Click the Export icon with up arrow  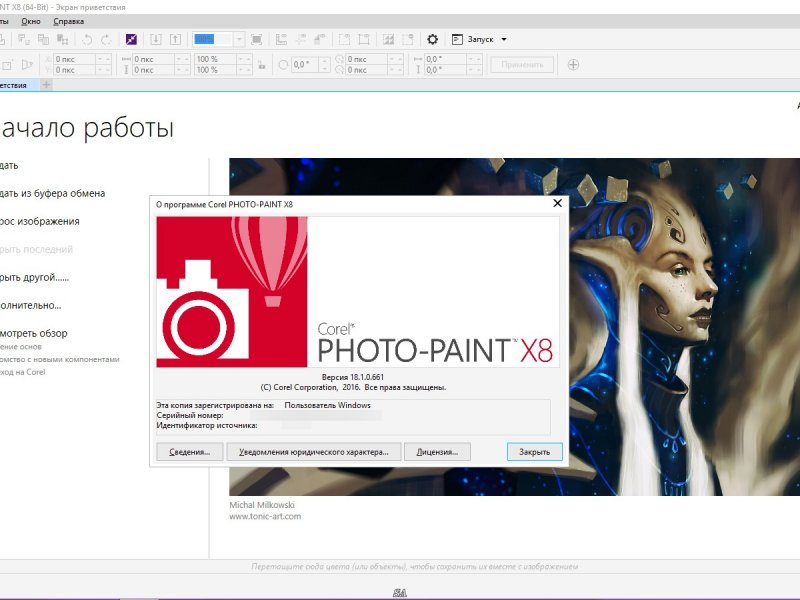pyautogui.click(x=175, y=39)
